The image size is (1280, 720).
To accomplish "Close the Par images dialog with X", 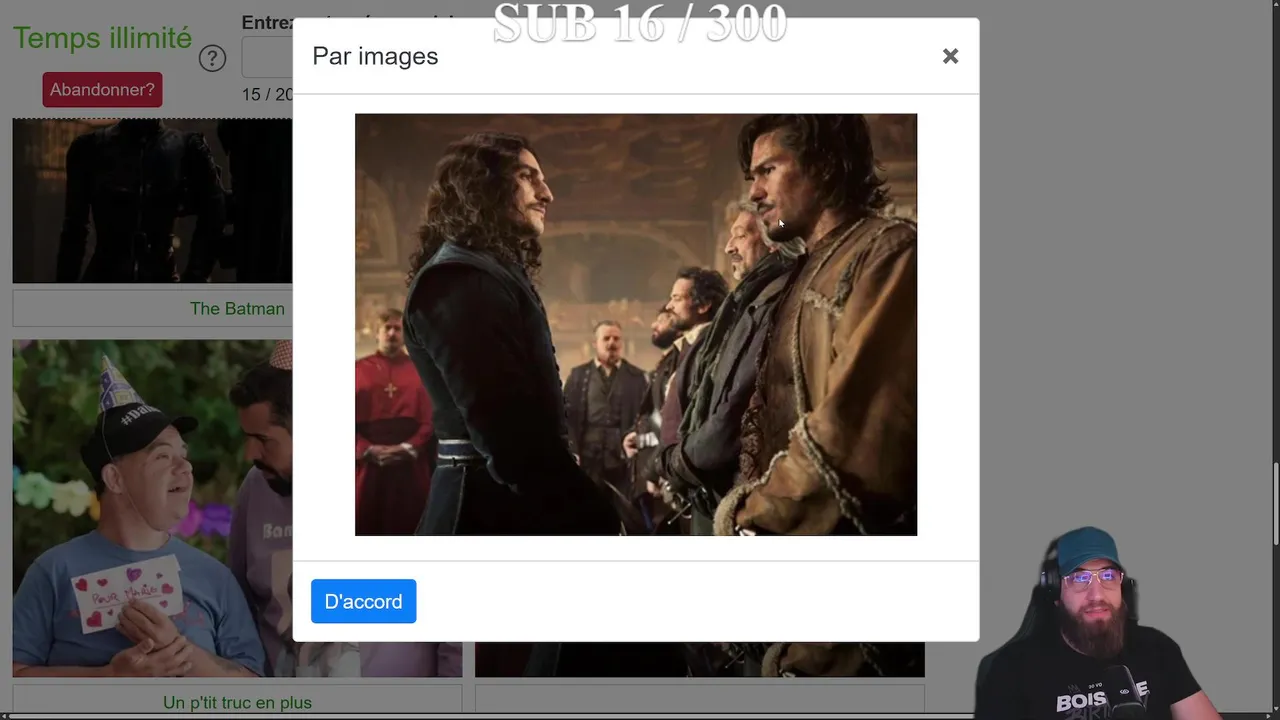I will coord(950,56).
